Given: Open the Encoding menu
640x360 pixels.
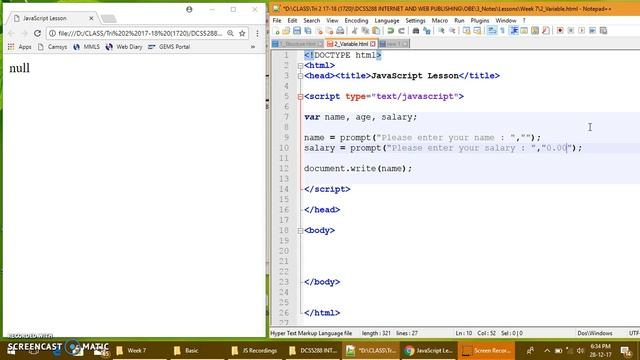Looking at the screenshot, I should tap(356, 20).
